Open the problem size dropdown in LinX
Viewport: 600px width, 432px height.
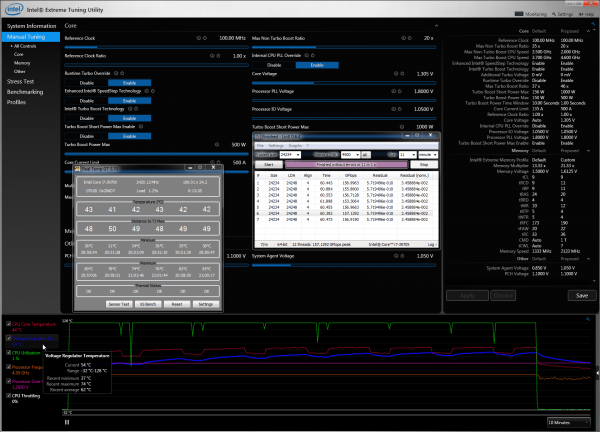(290, 155)
